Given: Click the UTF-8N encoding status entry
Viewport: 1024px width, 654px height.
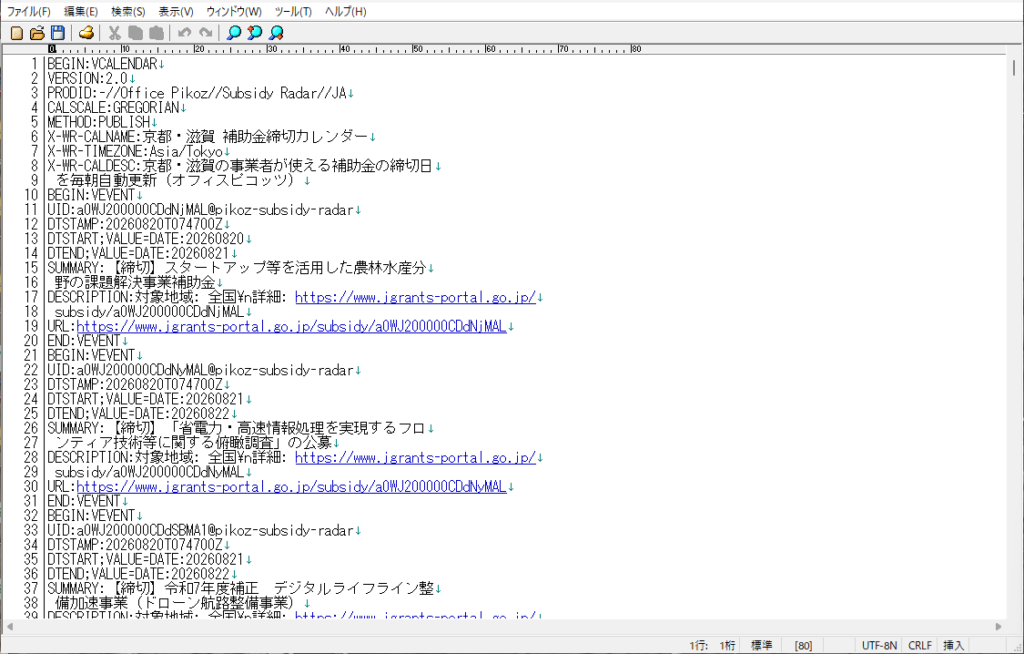Looking at the screenshot, I should click(x=879, y=646).
